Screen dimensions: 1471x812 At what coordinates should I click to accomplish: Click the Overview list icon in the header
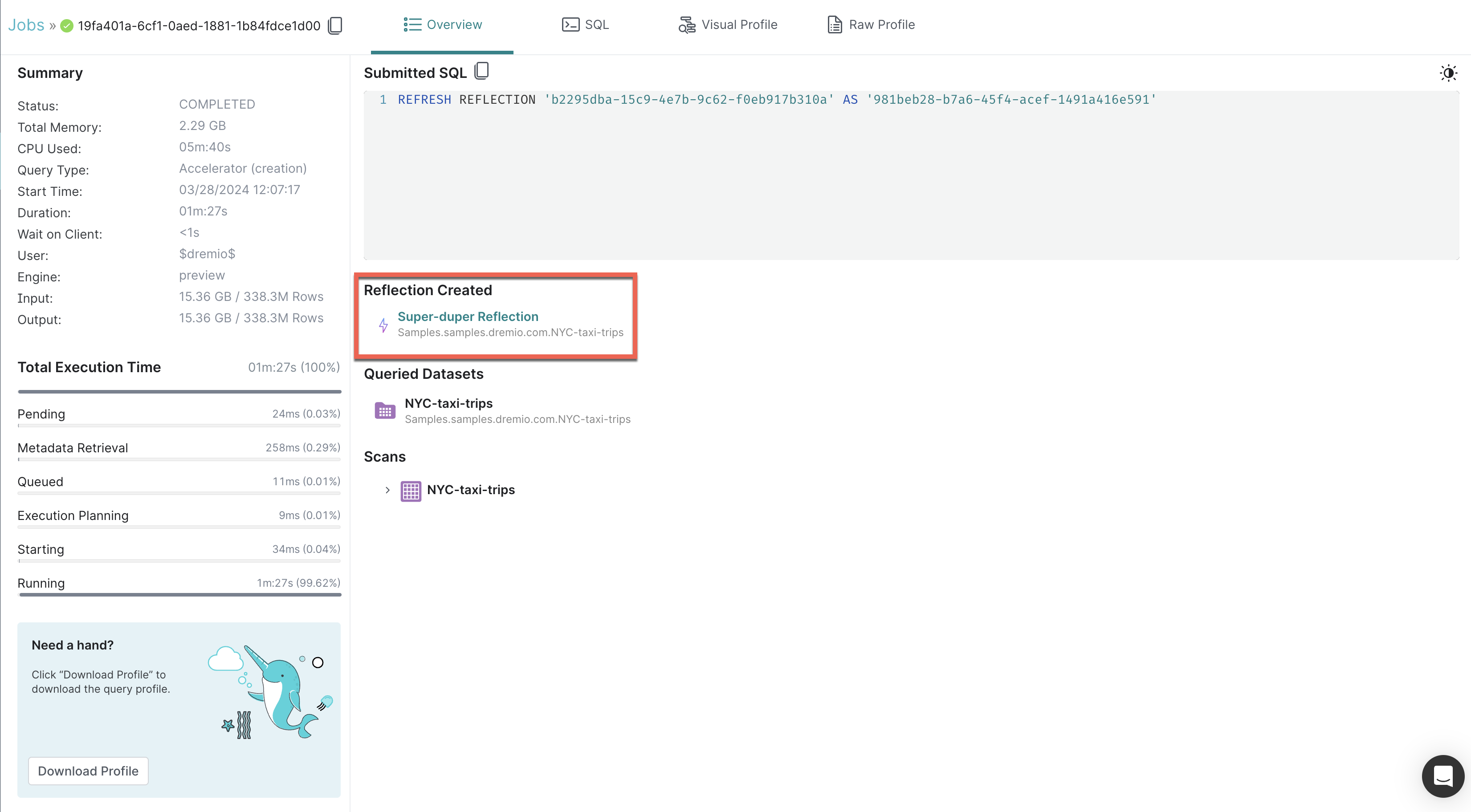click(x=412, y=24)
